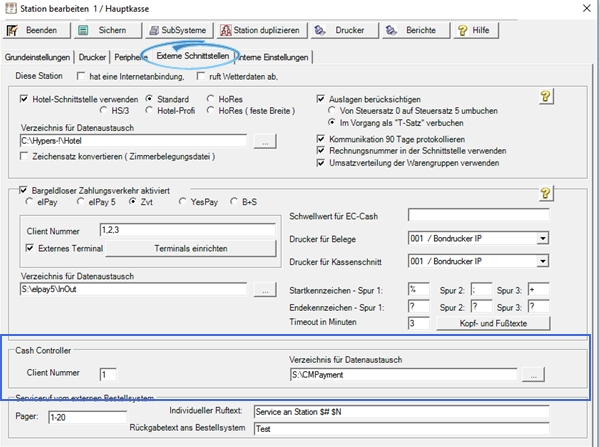The width and height of the screenshot is (600, 447).
Task: Open Hilfe help button
Action: [476, 30]
